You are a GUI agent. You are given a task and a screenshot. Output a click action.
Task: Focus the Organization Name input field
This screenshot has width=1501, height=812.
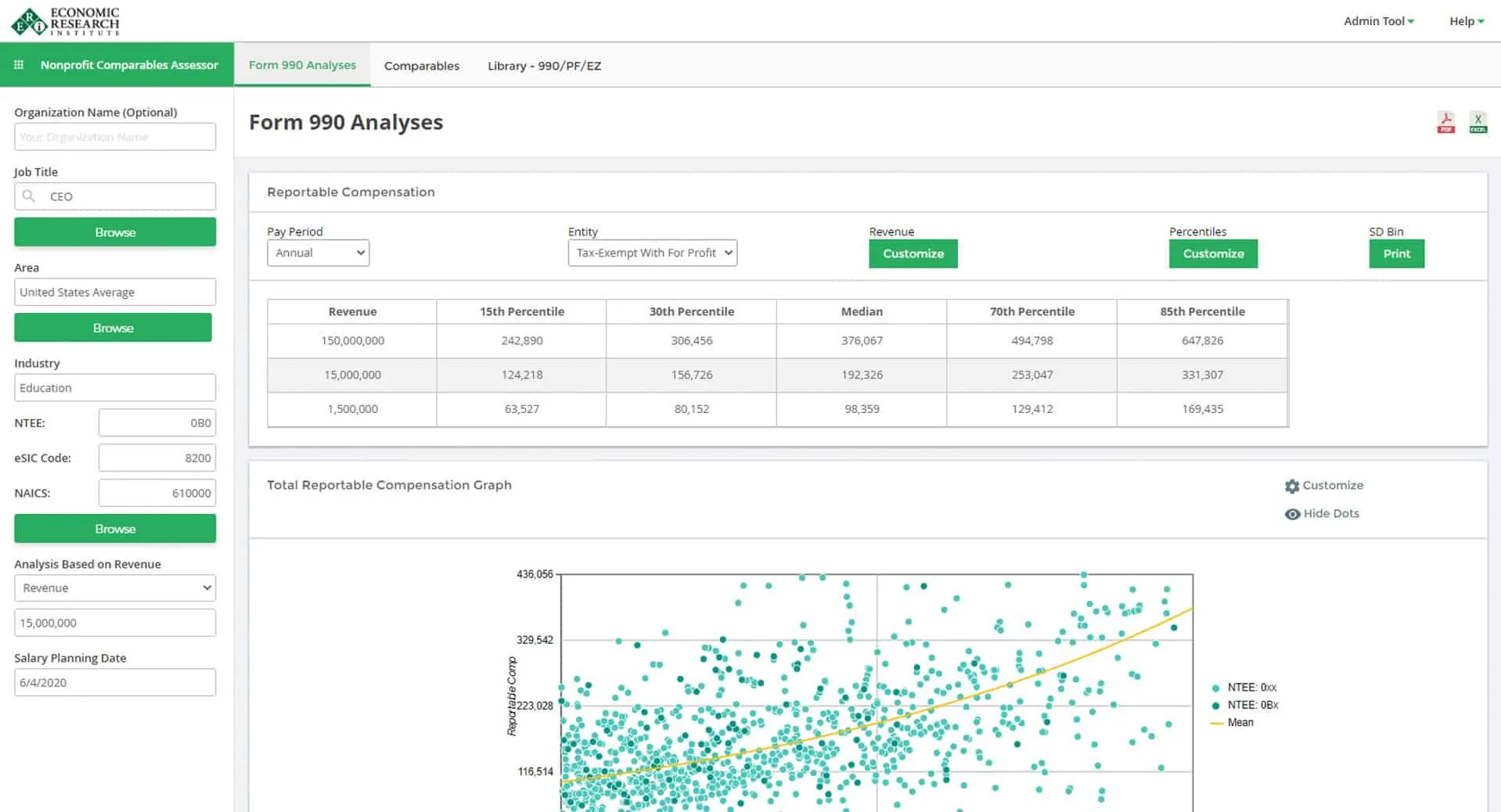[x=115, y=137]
